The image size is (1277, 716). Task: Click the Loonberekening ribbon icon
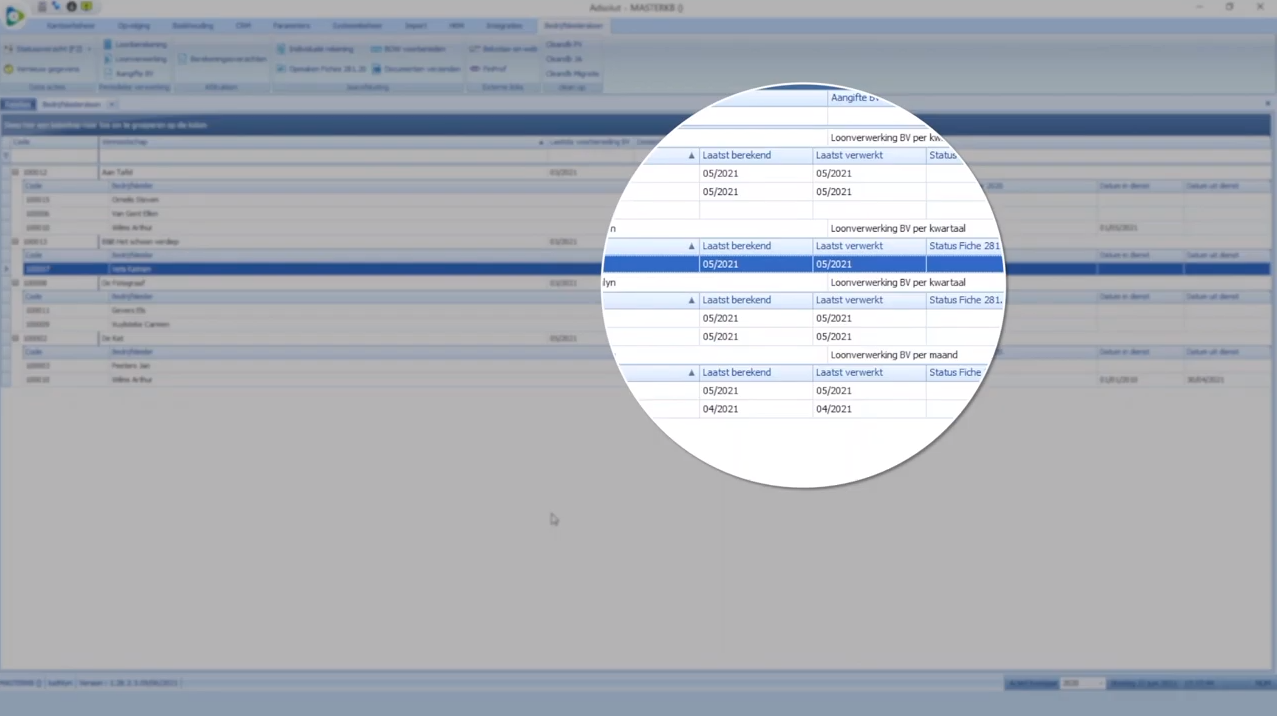tap(108, 45)
